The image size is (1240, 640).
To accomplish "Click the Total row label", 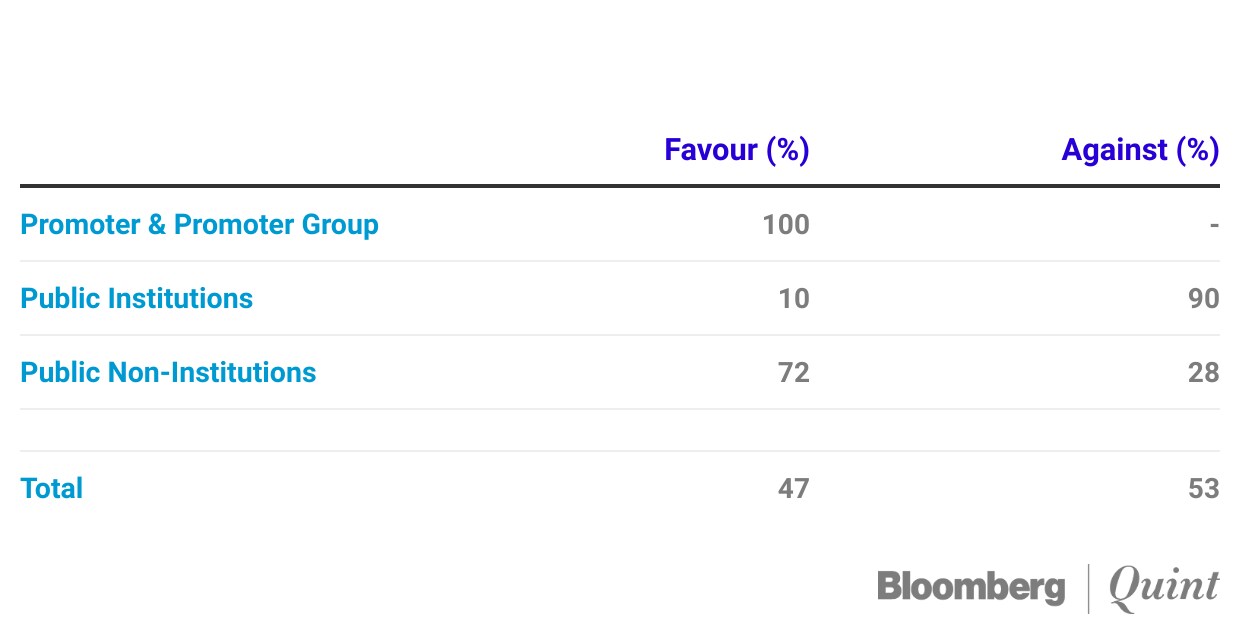I will pyautogui.click(x=51, y=488).
